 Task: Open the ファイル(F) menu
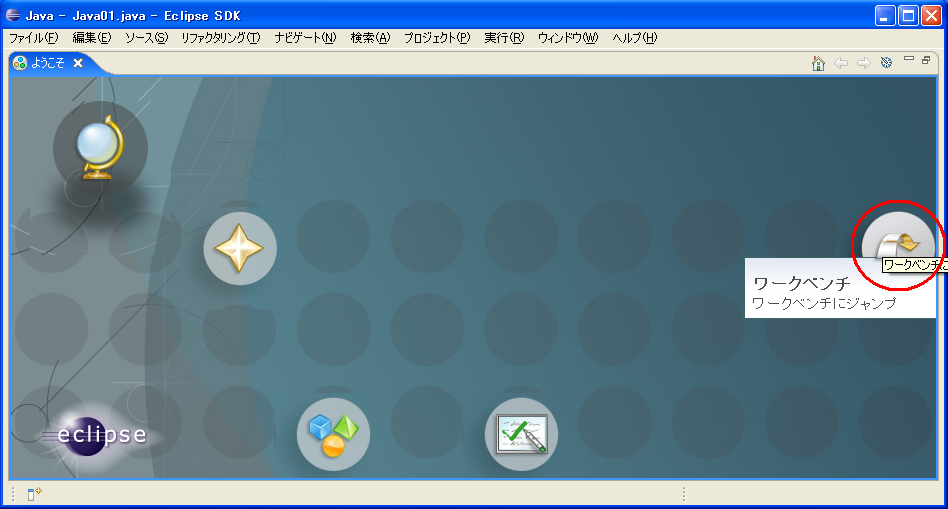tap(33, 37)
